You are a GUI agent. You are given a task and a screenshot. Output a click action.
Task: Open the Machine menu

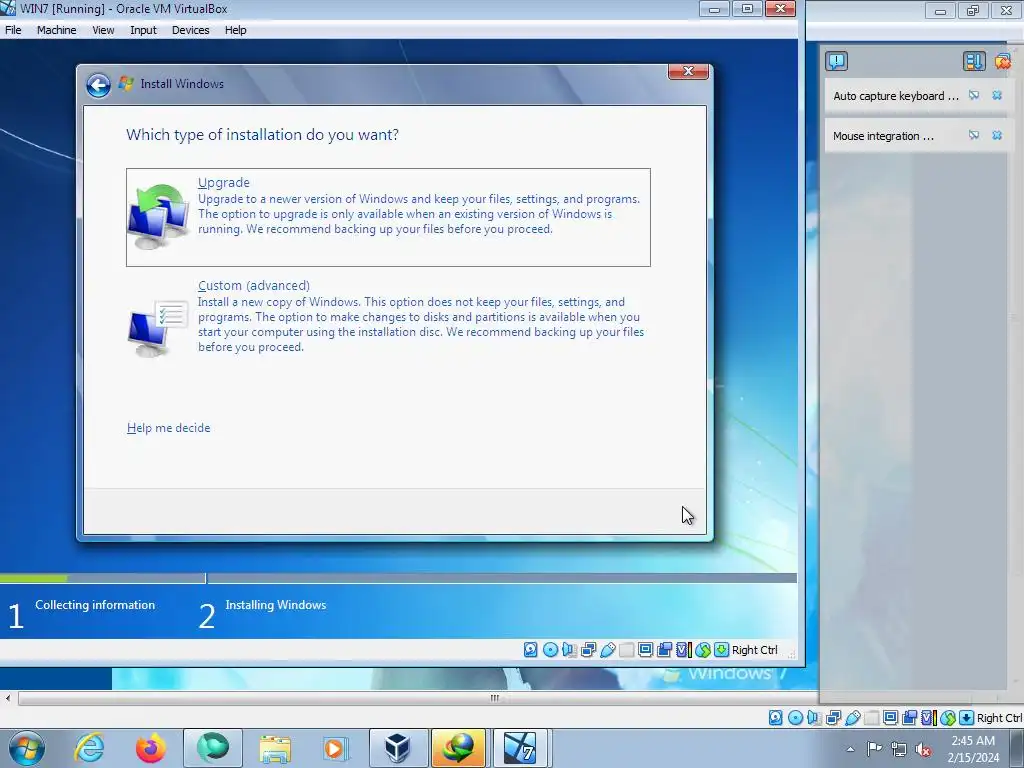click(x=56, y=30)
